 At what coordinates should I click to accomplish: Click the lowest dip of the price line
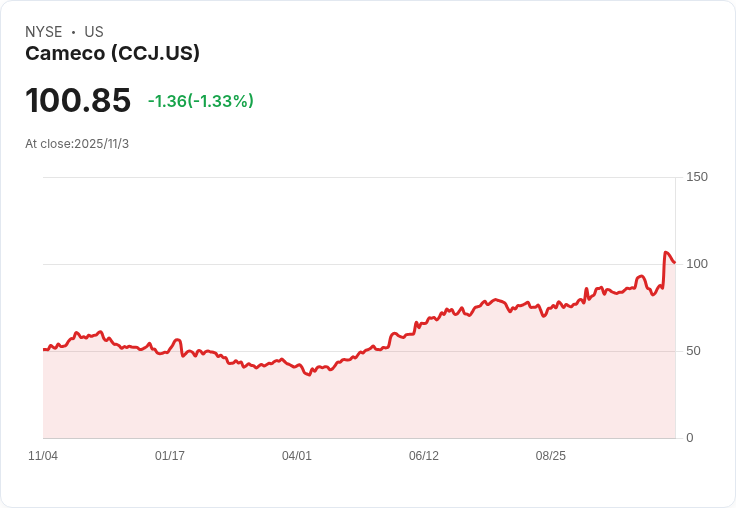309,374
